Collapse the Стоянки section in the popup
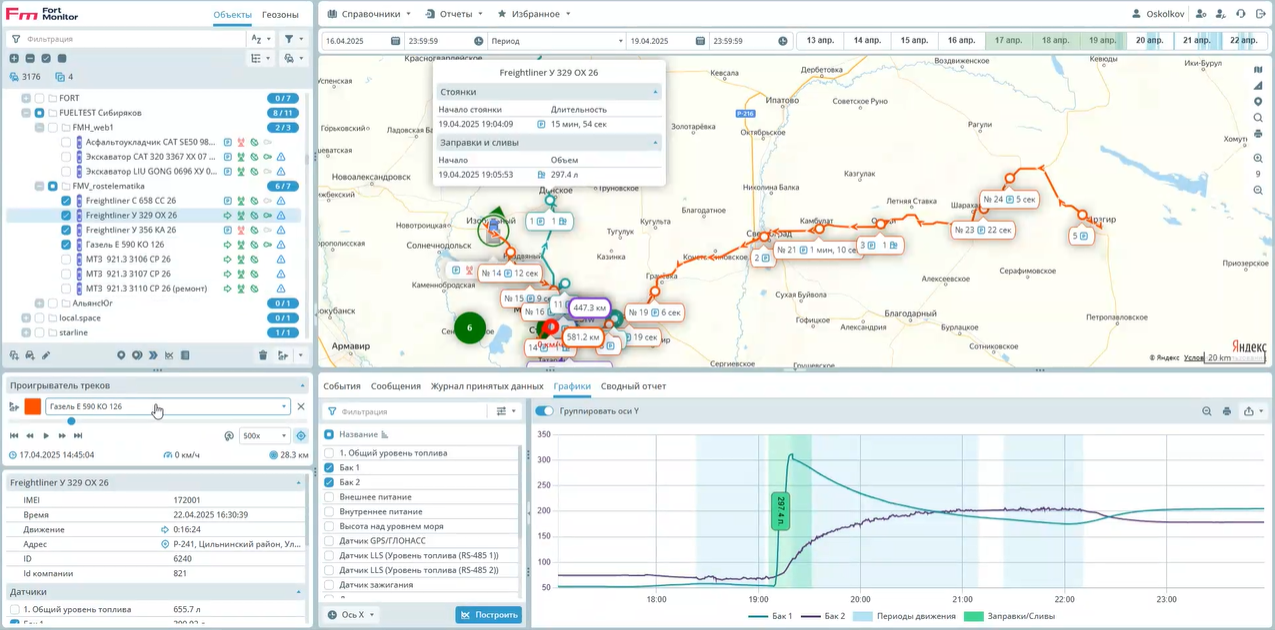Viewport: 1275px width, 630px height. [x=656, y=92]
